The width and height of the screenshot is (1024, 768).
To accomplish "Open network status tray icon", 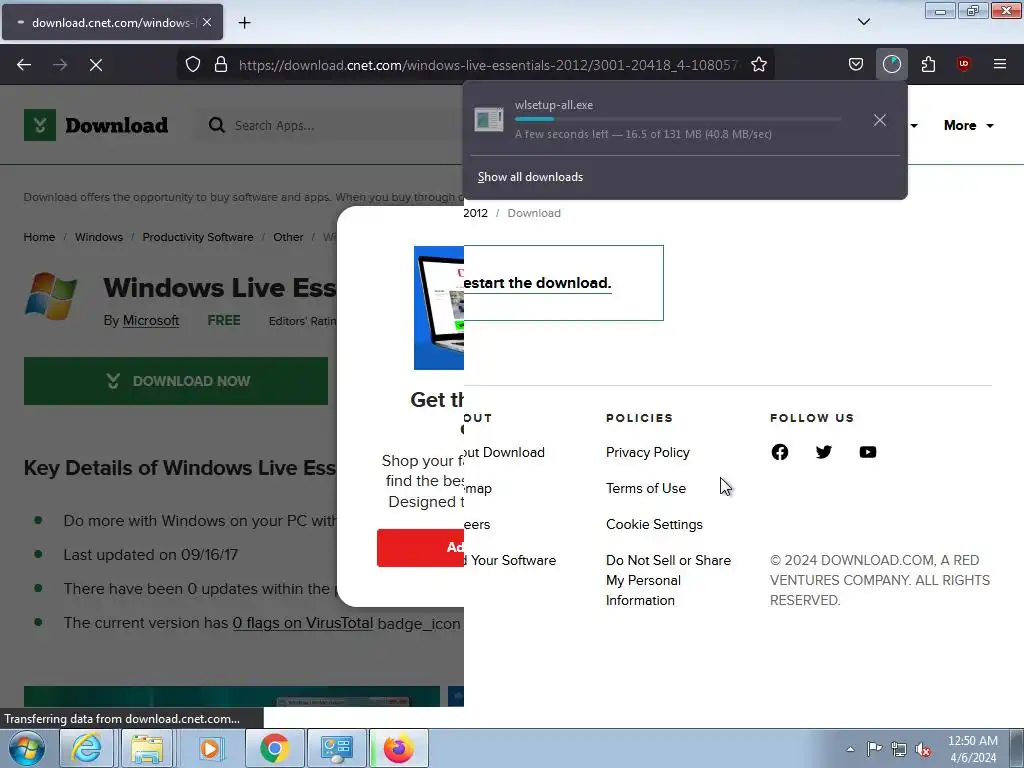I will pyautogui.click(x=899, y=749).
